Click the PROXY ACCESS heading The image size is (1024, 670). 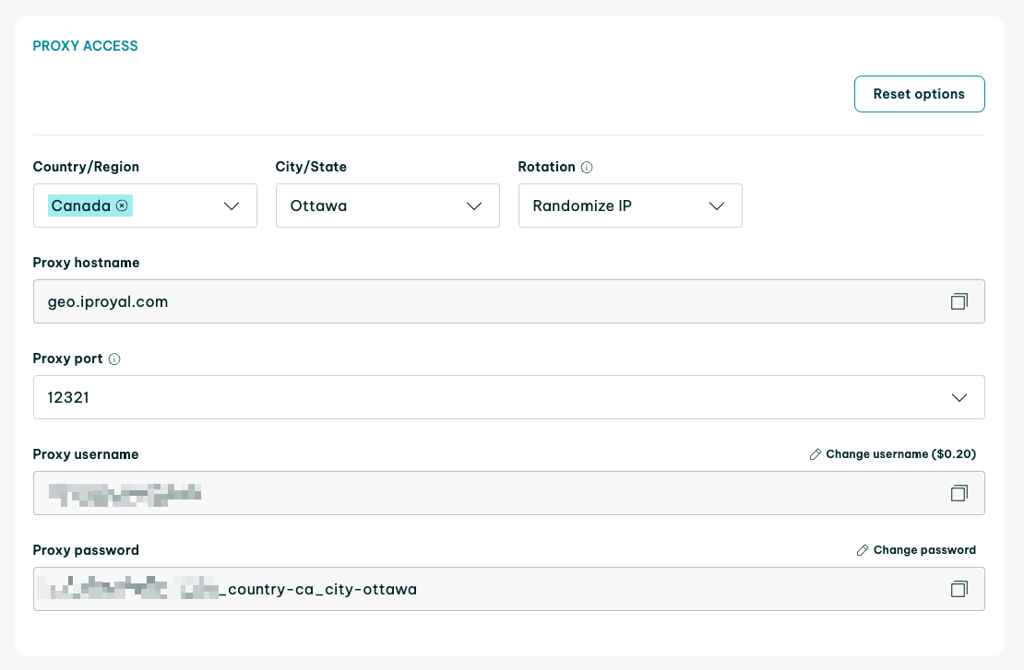click(86, 46)
